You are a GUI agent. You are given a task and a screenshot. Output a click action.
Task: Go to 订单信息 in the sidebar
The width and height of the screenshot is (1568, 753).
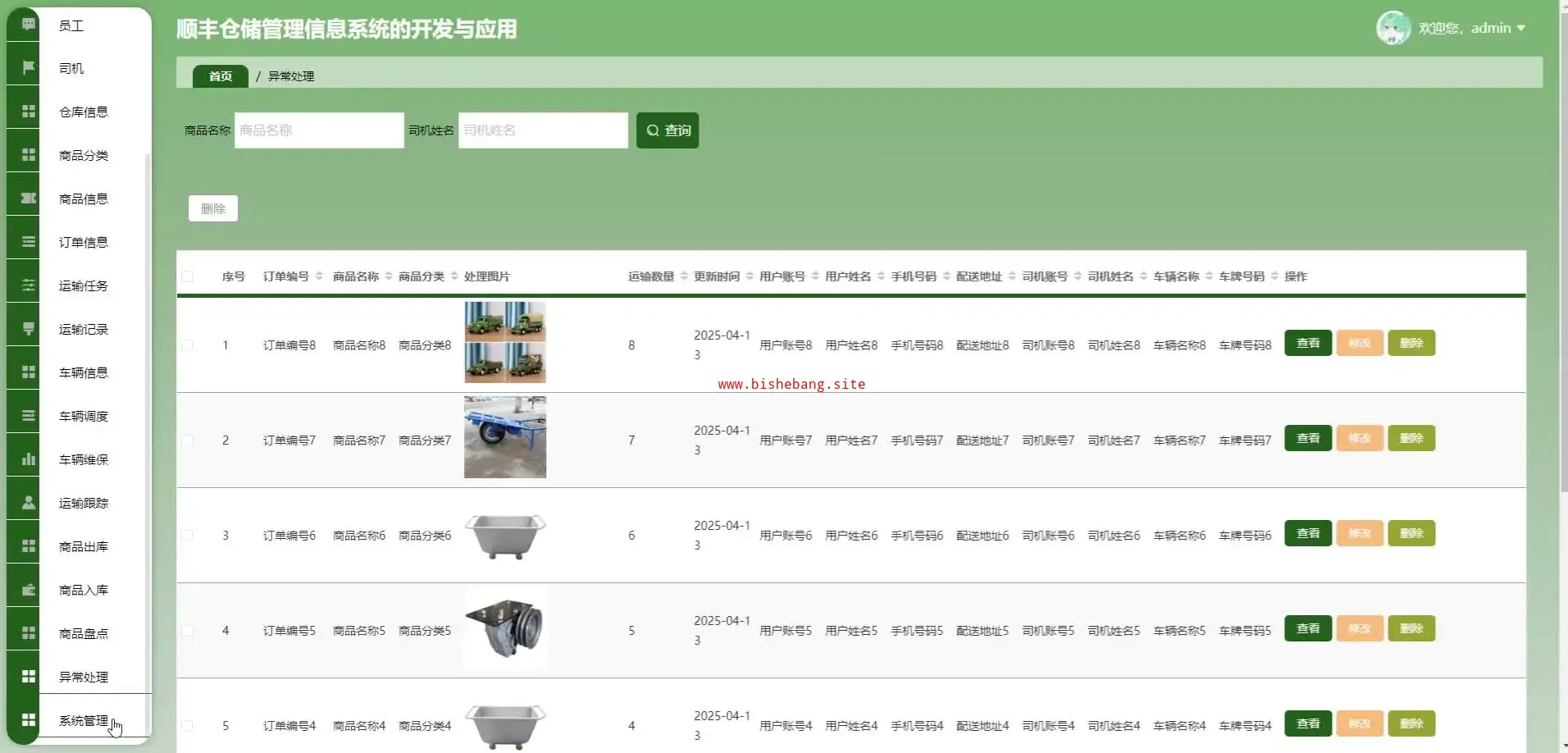[x=83, y=242]
